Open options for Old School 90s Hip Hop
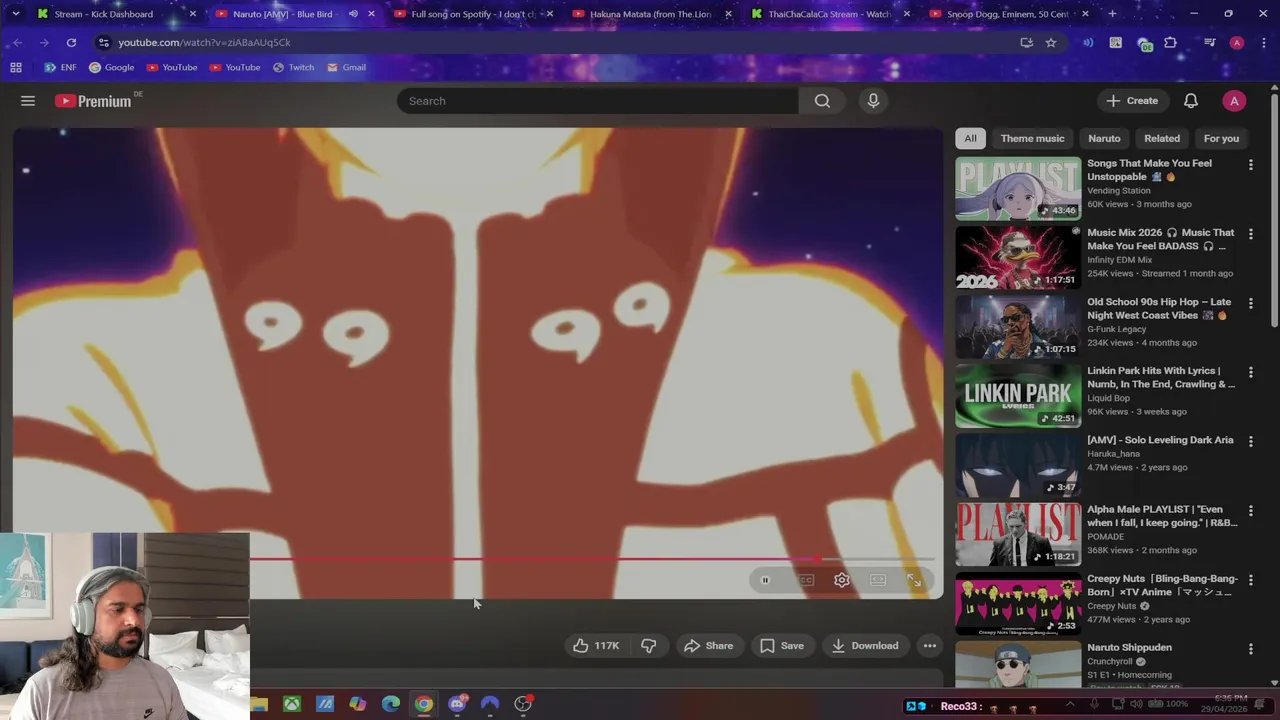The height and width of the screenshot is (720, 1280). point(1250,302)
